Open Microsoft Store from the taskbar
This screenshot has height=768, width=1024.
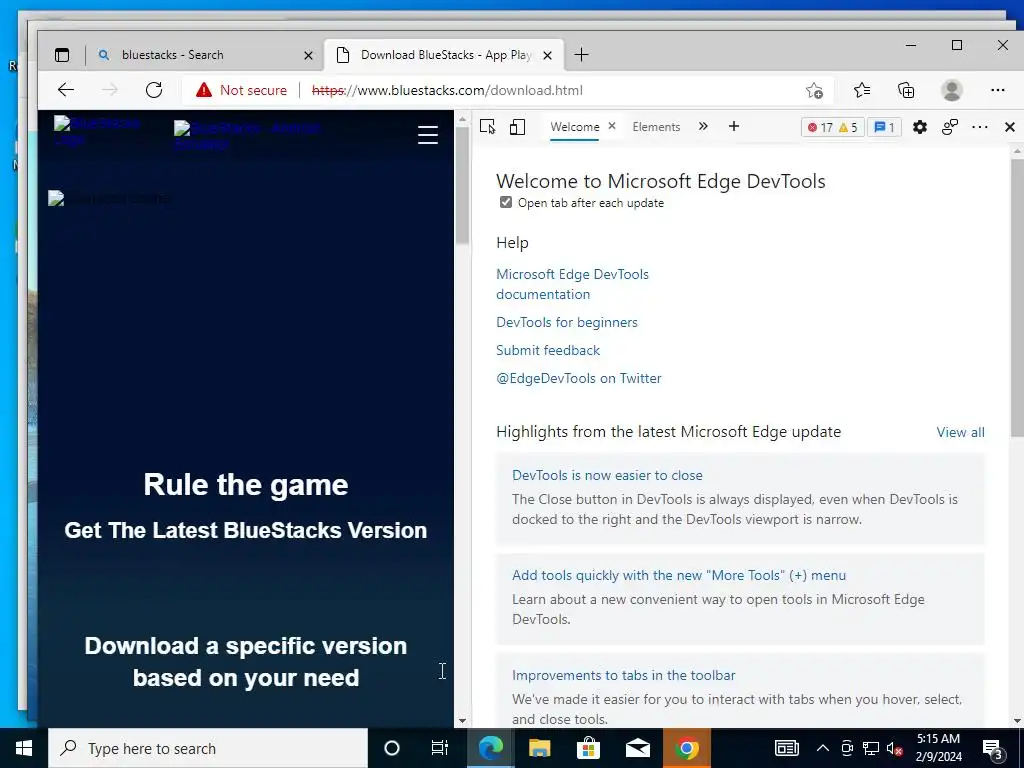tap(588, 748)
